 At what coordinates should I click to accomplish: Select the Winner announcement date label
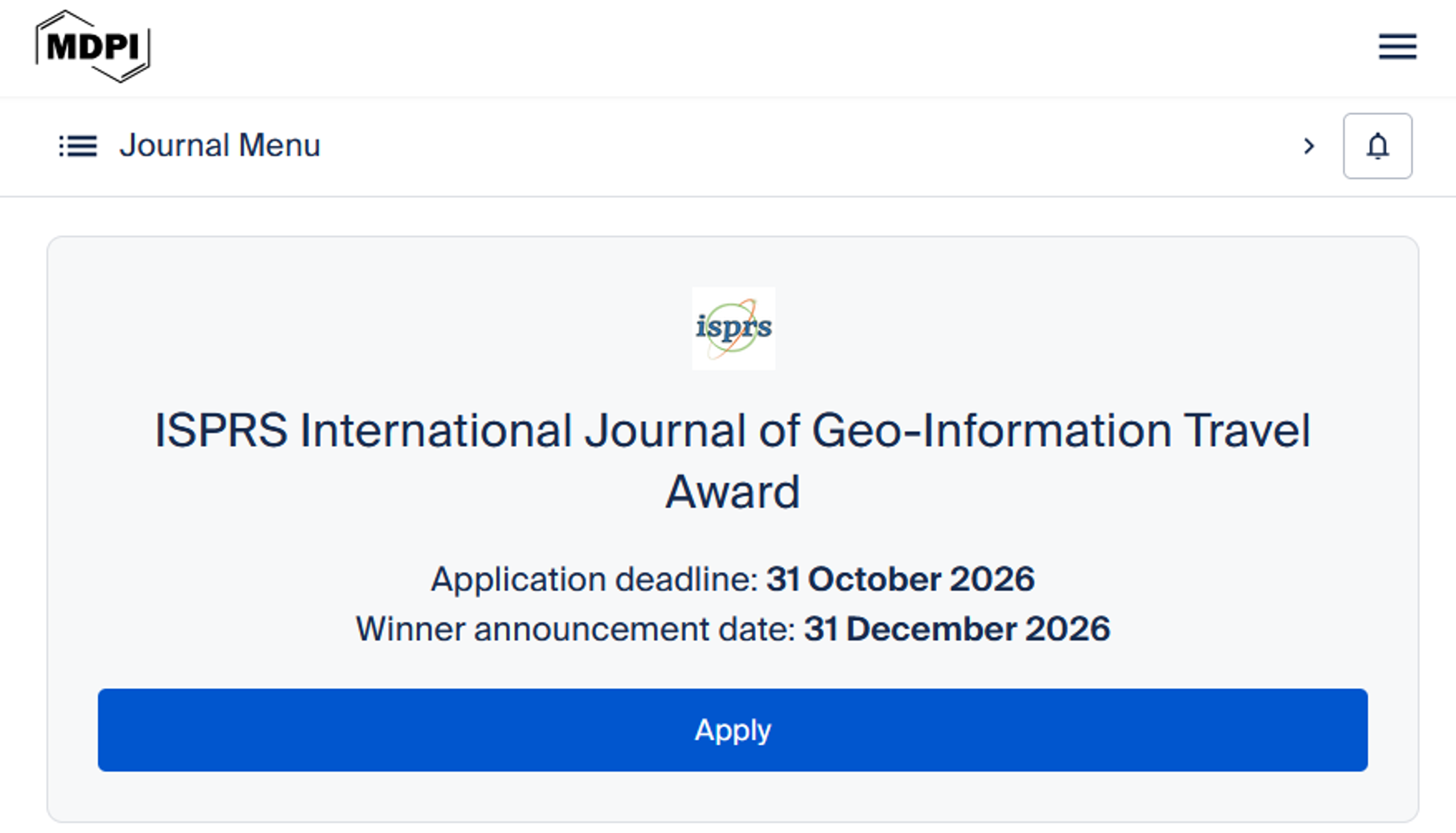(575, 629)
